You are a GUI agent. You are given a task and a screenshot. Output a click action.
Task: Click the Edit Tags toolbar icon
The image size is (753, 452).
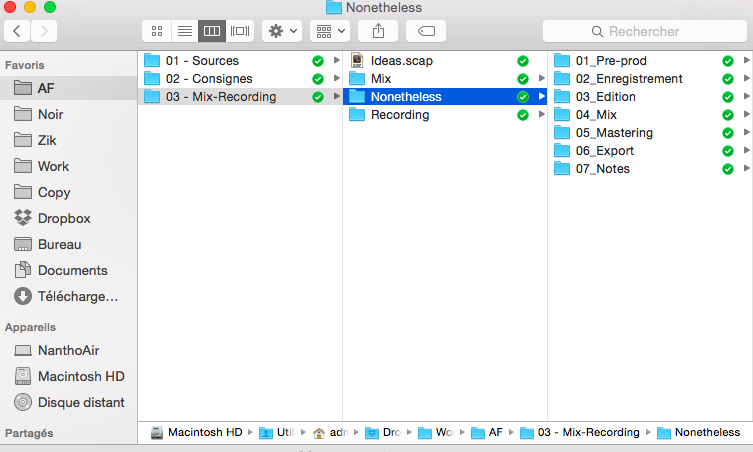click(426, 31)
